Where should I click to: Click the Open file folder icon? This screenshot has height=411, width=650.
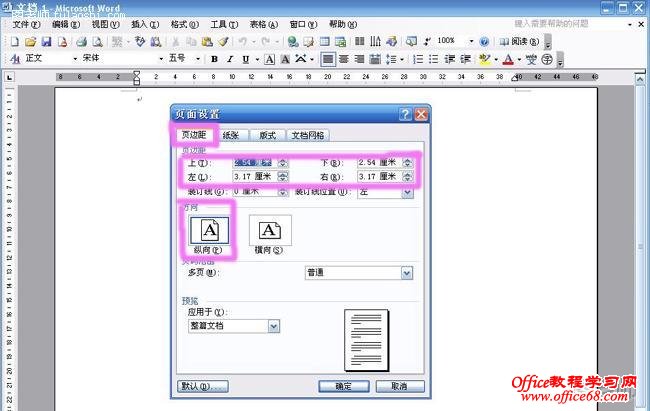tap(31, 42)
